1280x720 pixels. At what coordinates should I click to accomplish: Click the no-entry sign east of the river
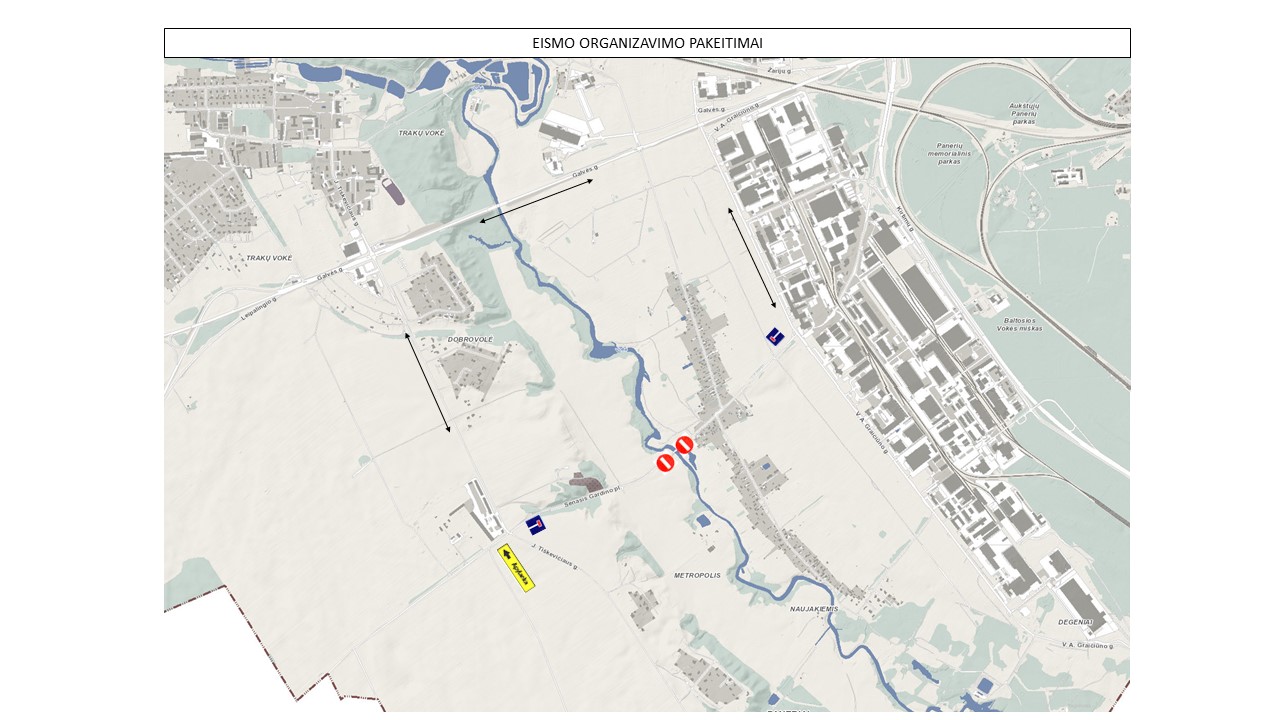click(685, 445)
